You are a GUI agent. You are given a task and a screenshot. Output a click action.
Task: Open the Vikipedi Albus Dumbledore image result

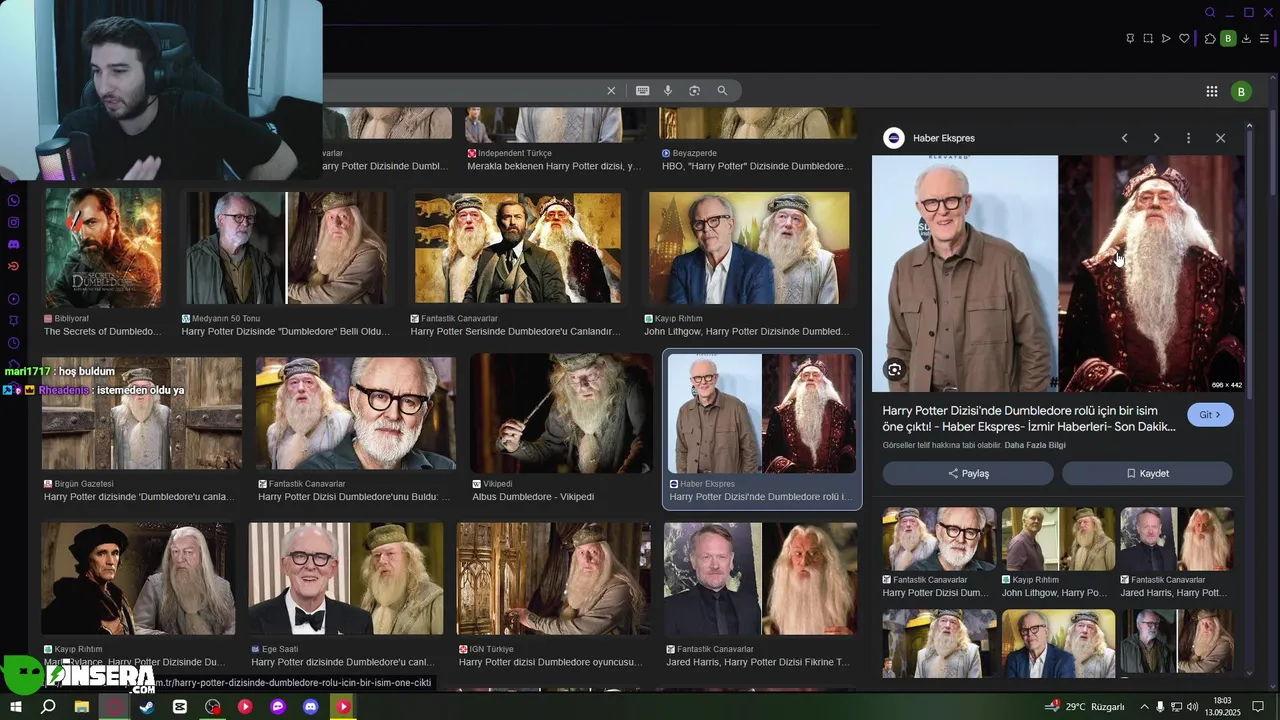pyautogui.click(x=561, y=413)
